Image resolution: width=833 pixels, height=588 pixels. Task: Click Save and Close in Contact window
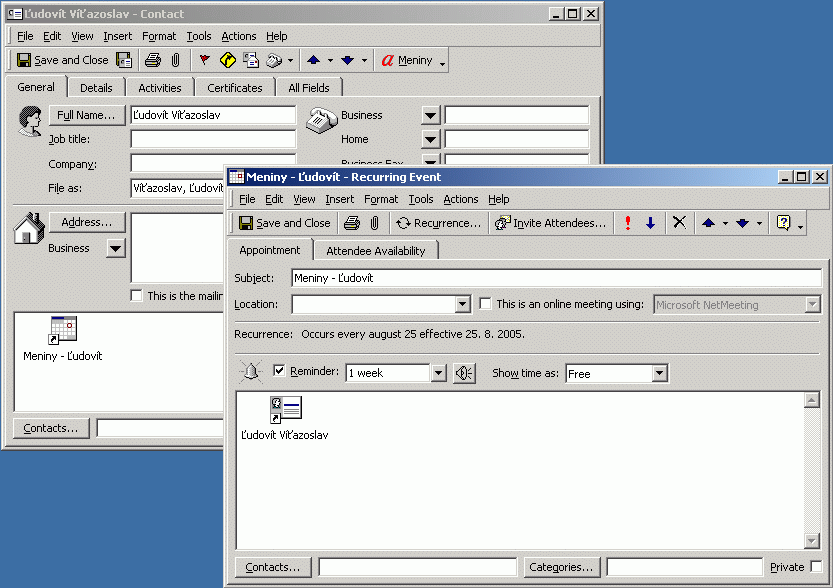[x=63, y=60]
